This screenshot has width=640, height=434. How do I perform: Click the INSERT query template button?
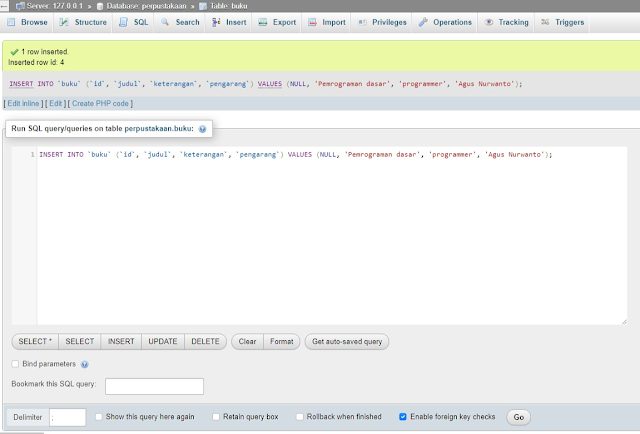pos(121,342)
